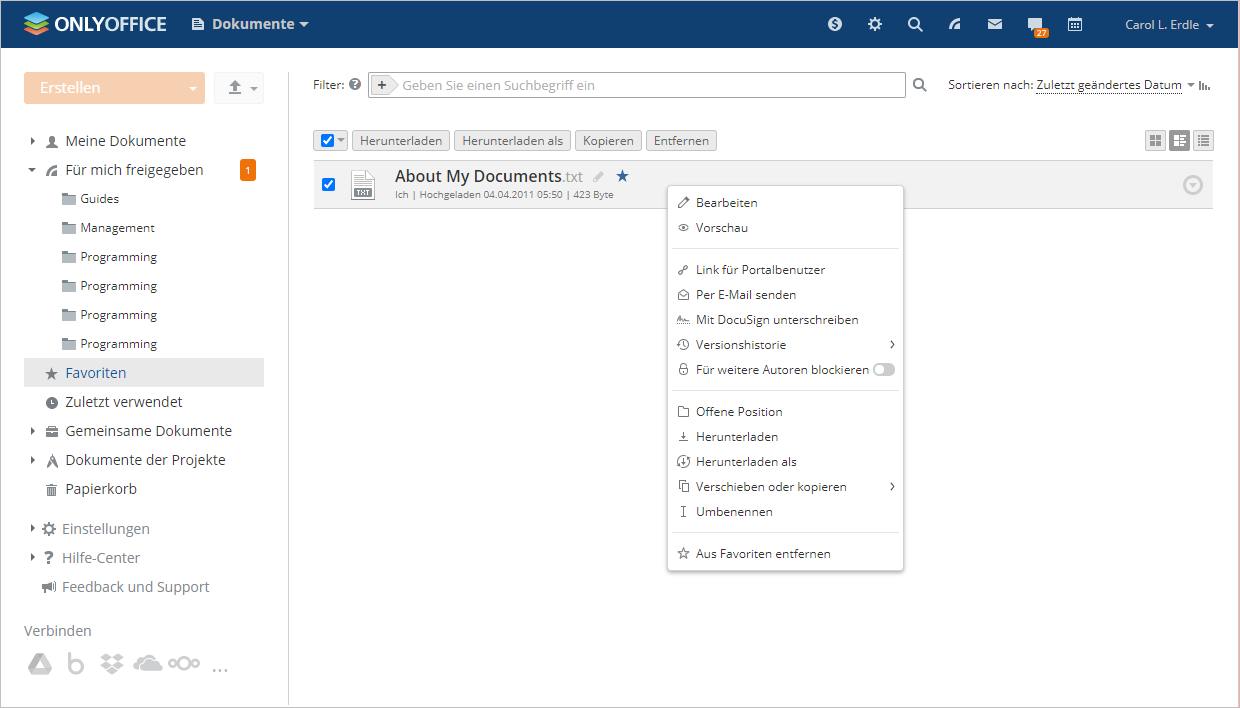Open Verschieben oder kopieren submenu

(x=785, y=487)
